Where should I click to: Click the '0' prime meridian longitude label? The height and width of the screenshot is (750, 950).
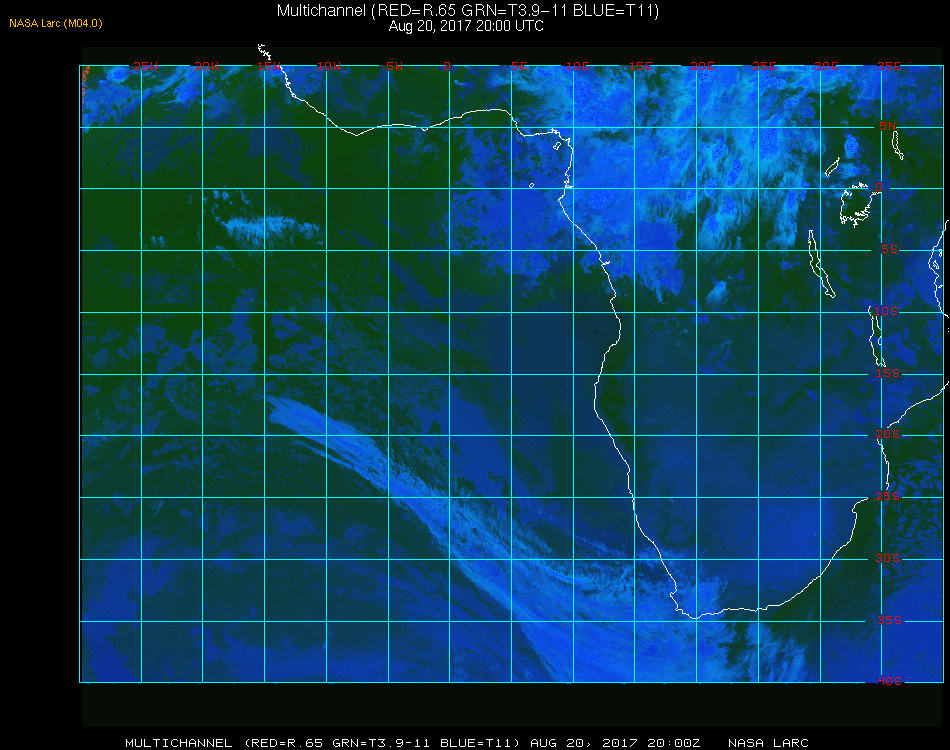point(447,66)
